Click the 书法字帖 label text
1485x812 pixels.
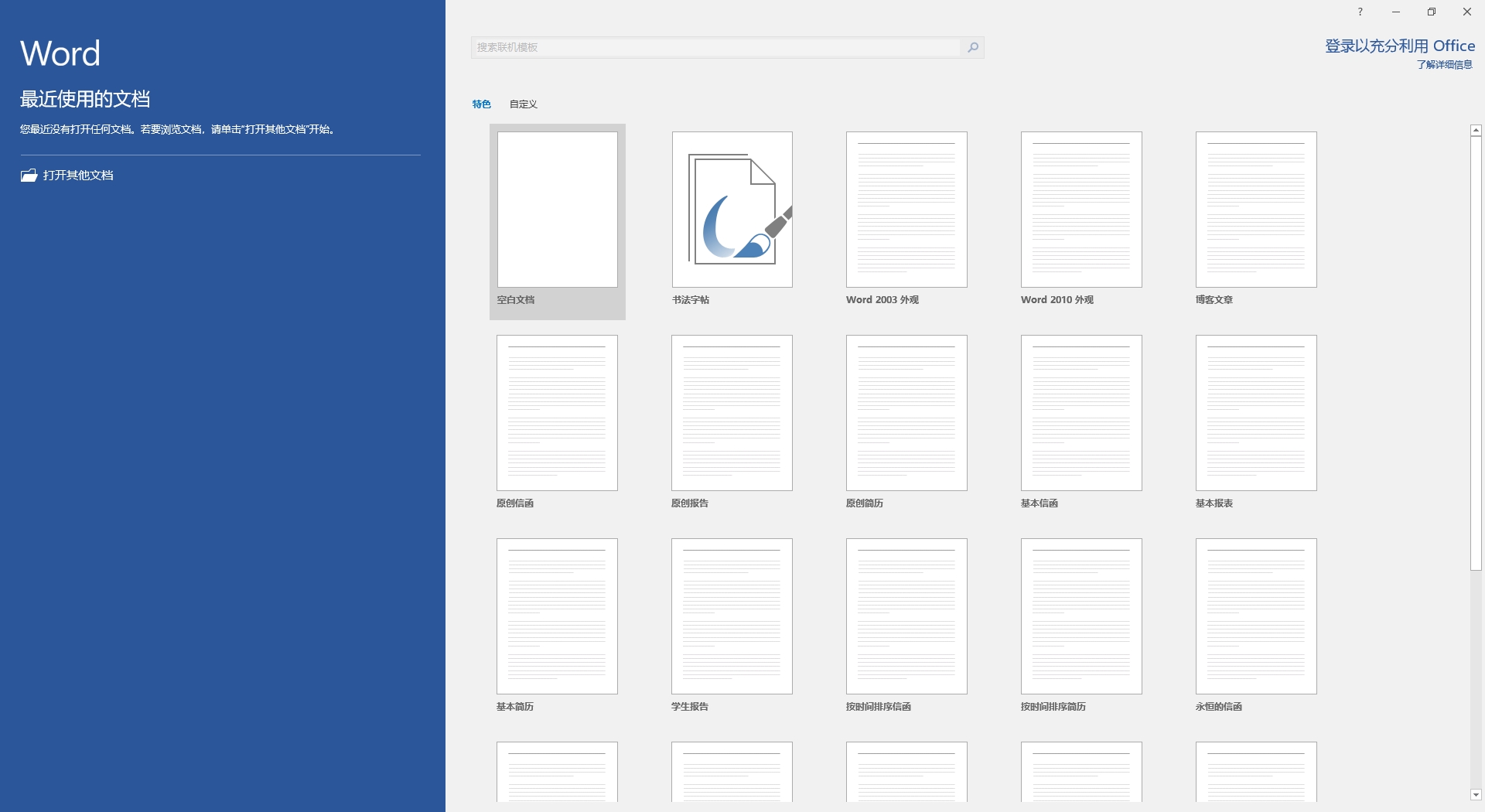coord(691,300)
